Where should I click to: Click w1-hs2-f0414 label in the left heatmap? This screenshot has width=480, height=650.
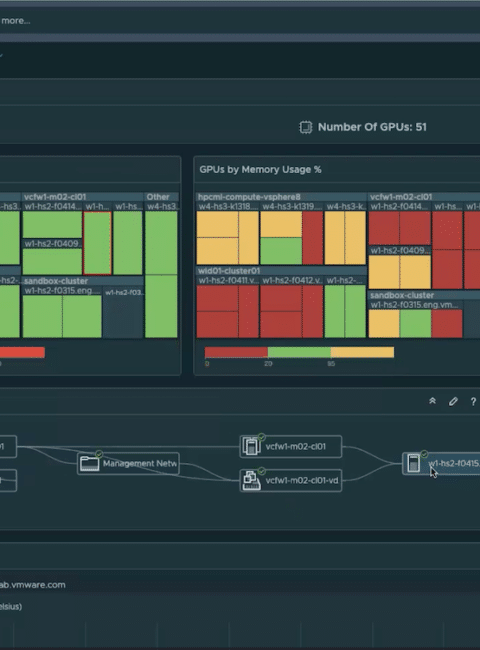pos(52,206)
